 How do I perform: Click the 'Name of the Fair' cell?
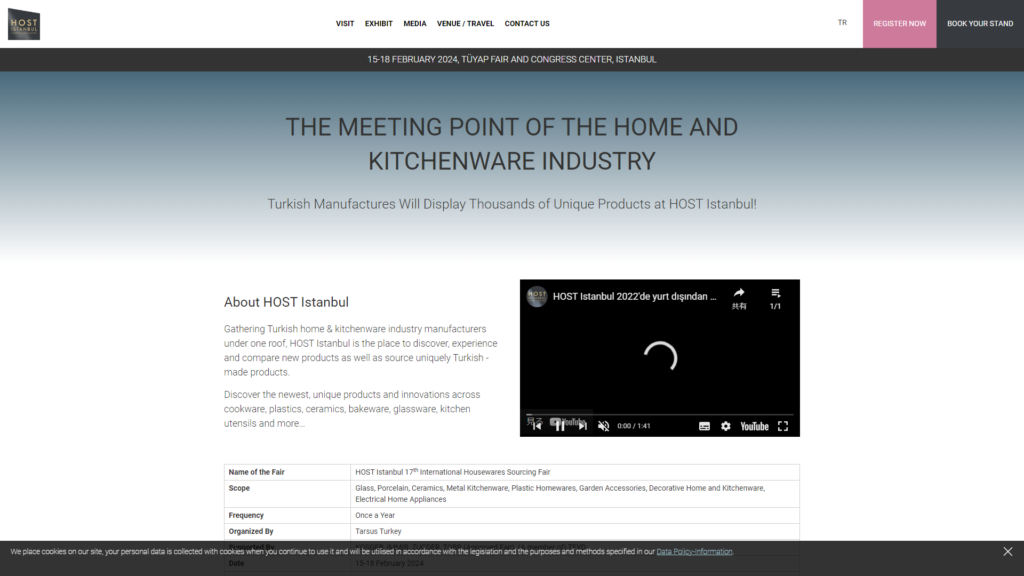pyautogui.click(x=287, y=472)
